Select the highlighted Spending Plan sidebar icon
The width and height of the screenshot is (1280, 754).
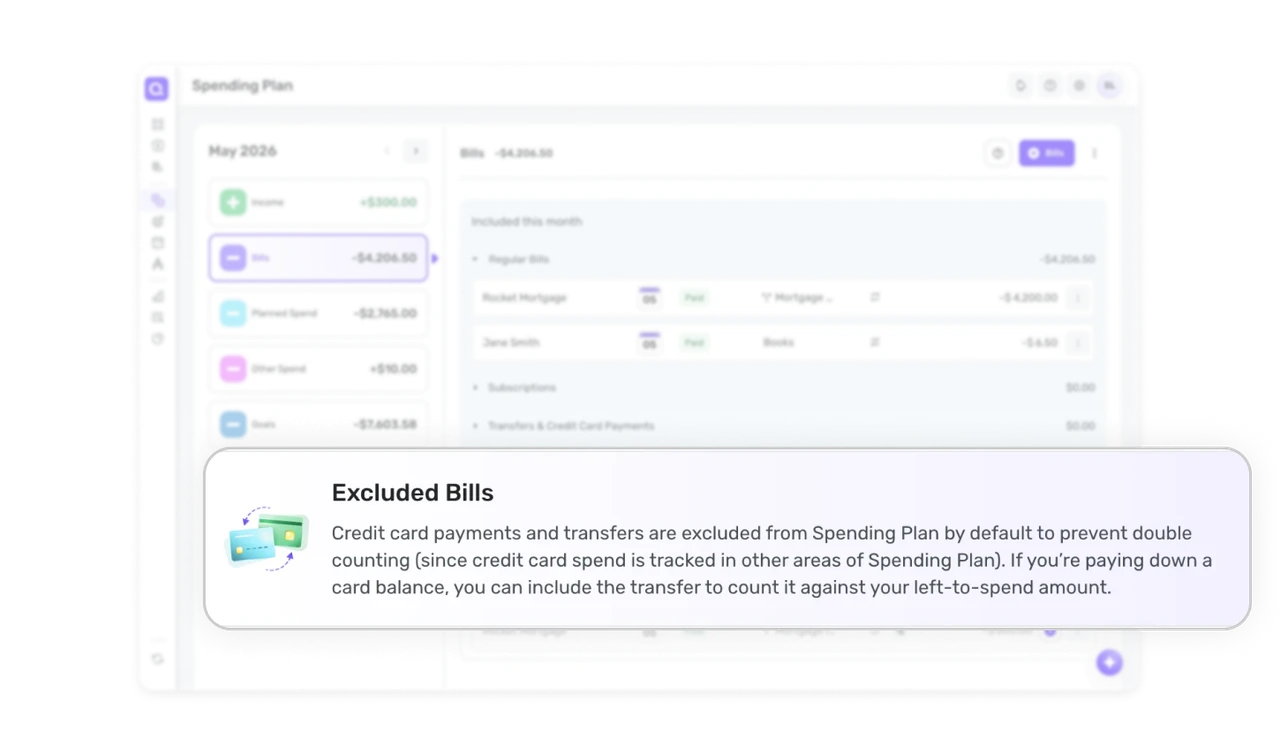coord(158,200)
